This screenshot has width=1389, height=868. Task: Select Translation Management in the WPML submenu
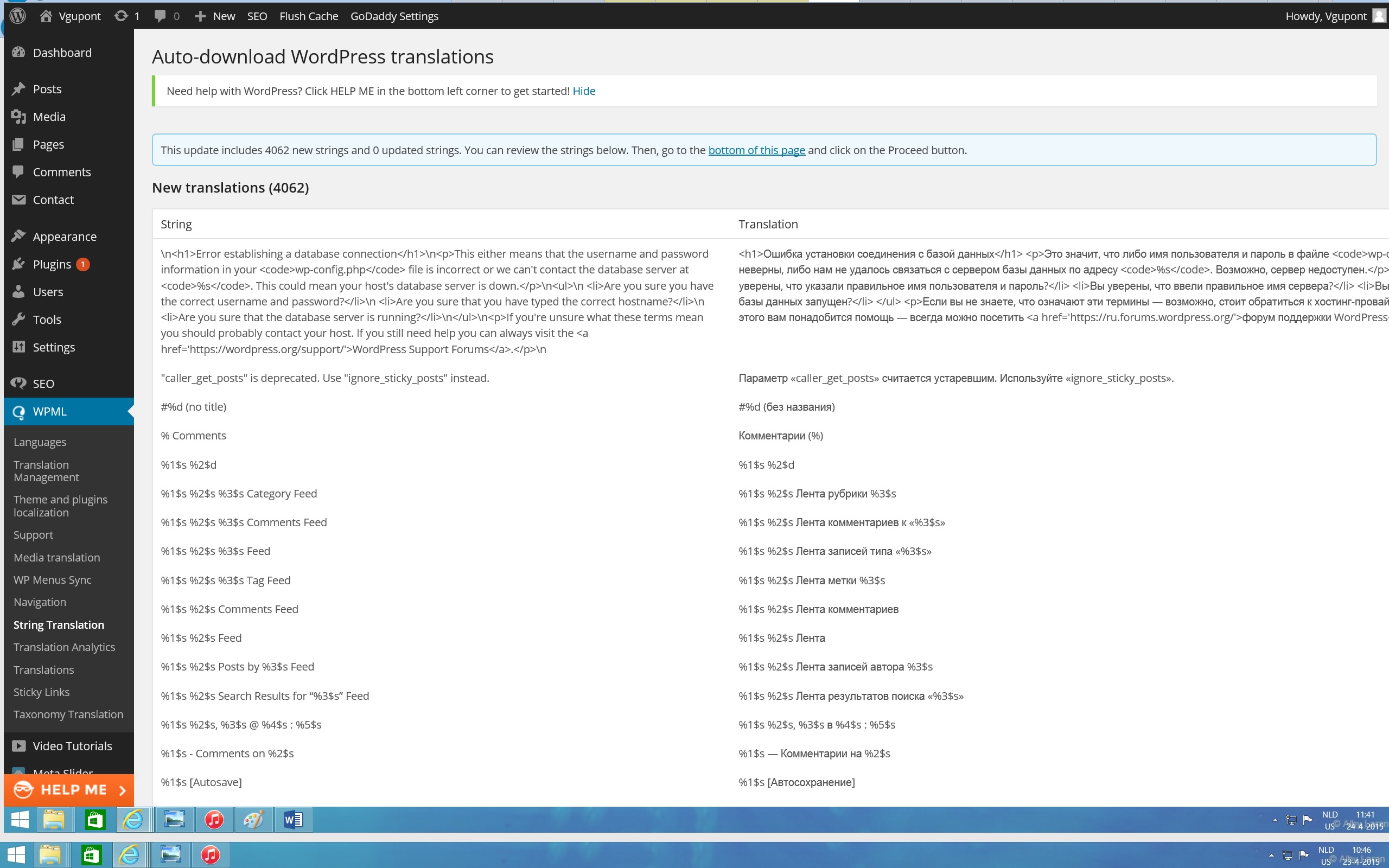click(x=46, y=471)
